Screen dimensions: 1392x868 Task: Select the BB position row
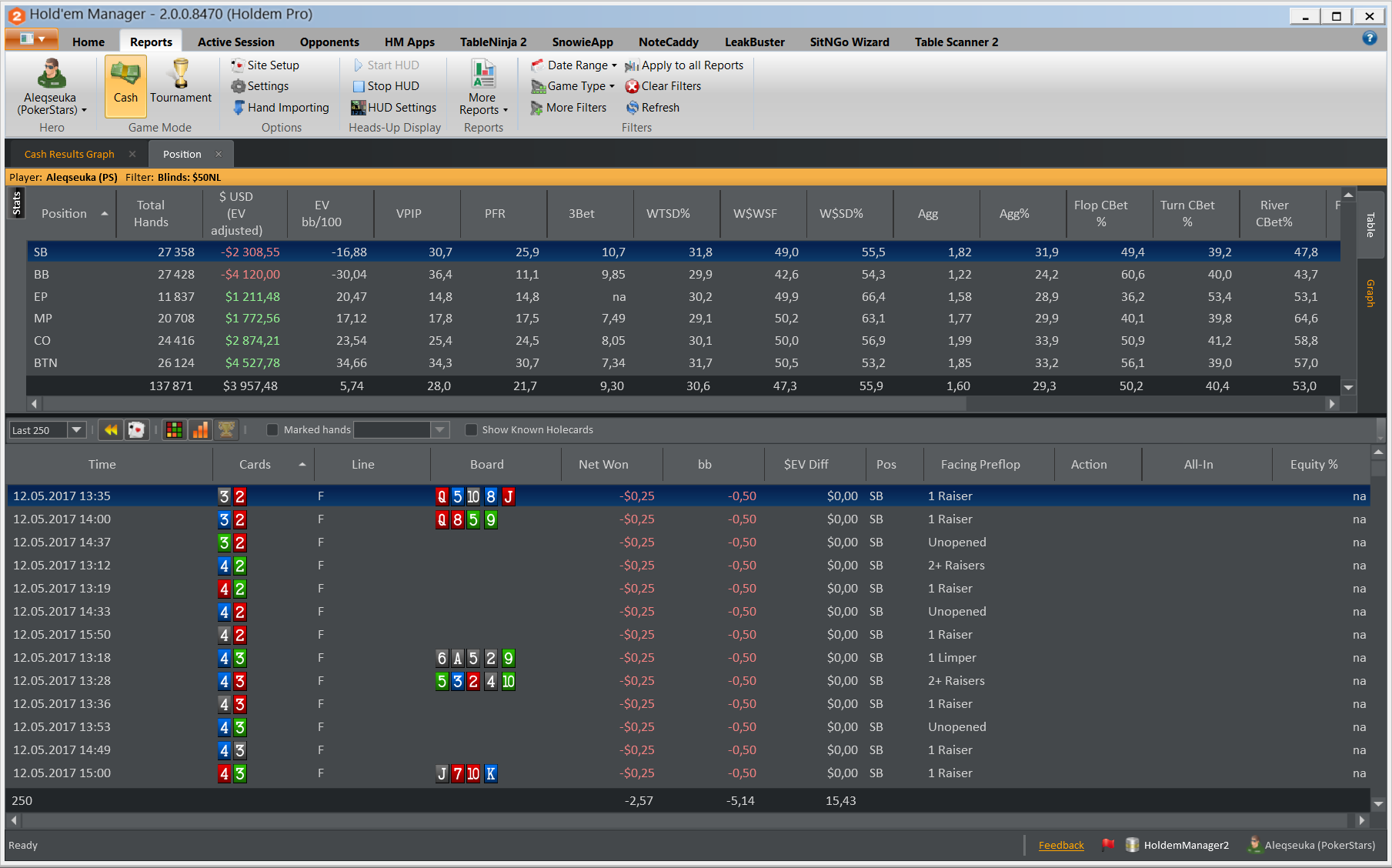pyautogui.click(x=683, y=275)
